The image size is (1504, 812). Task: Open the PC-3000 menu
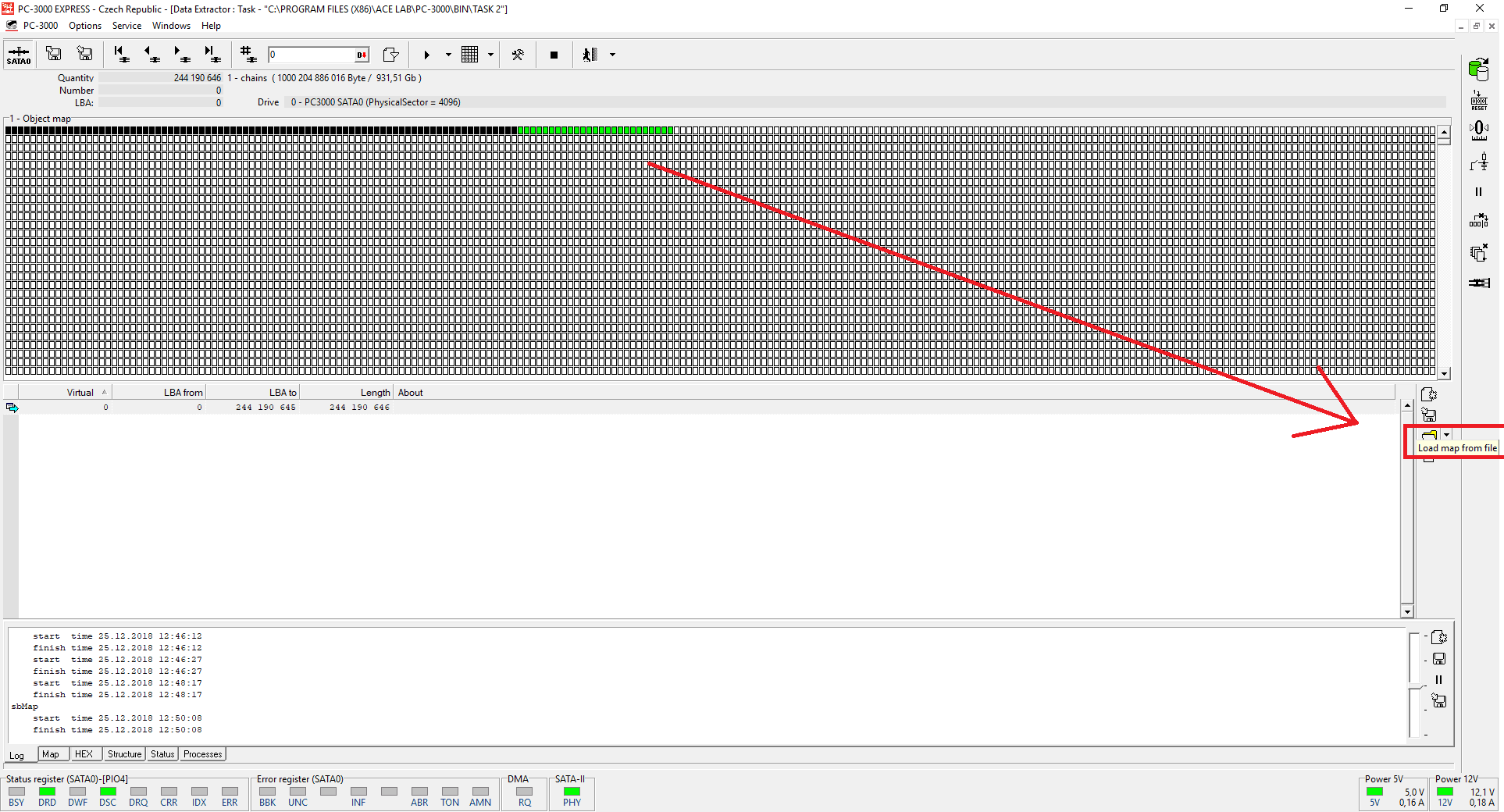click(41, 26)
